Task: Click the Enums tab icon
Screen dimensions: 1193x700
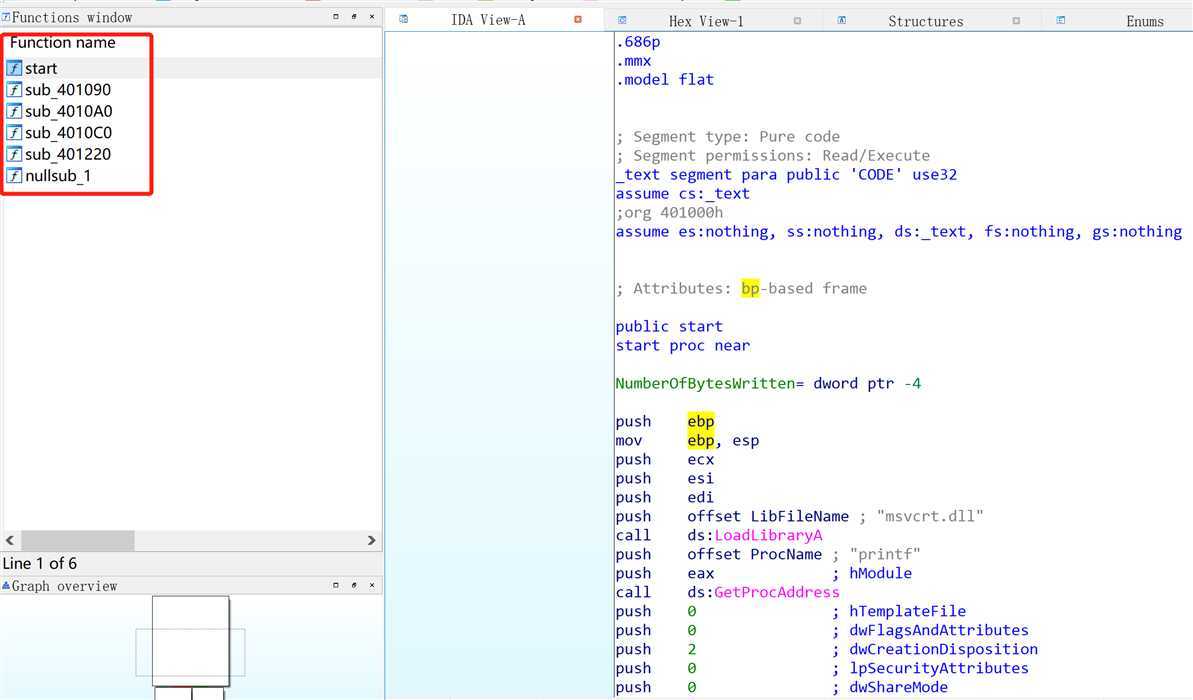Action: click(1061, 21)
